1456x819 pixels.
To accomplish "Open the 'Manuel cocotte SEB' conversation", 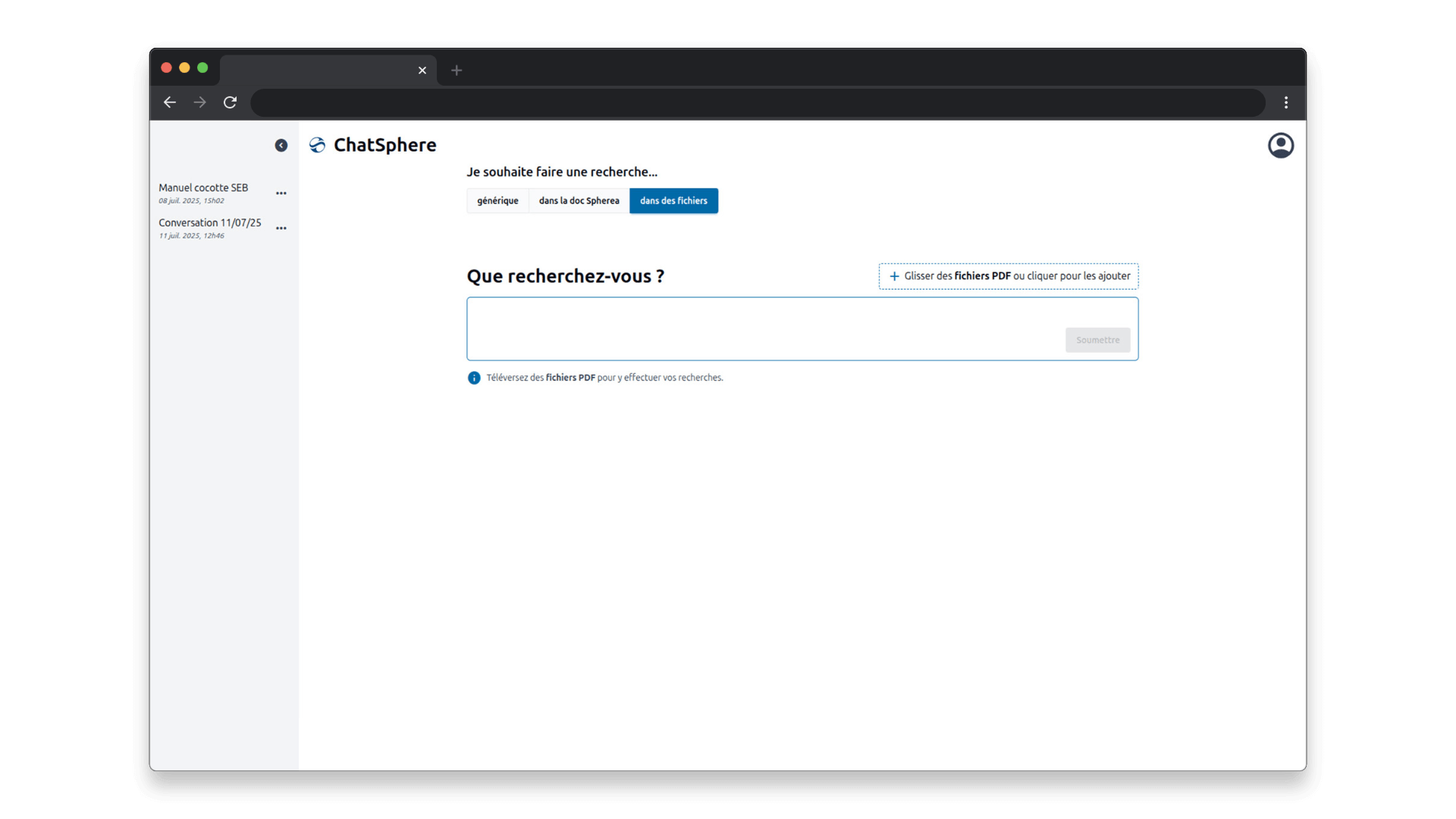I will click(x=203, y=188).
